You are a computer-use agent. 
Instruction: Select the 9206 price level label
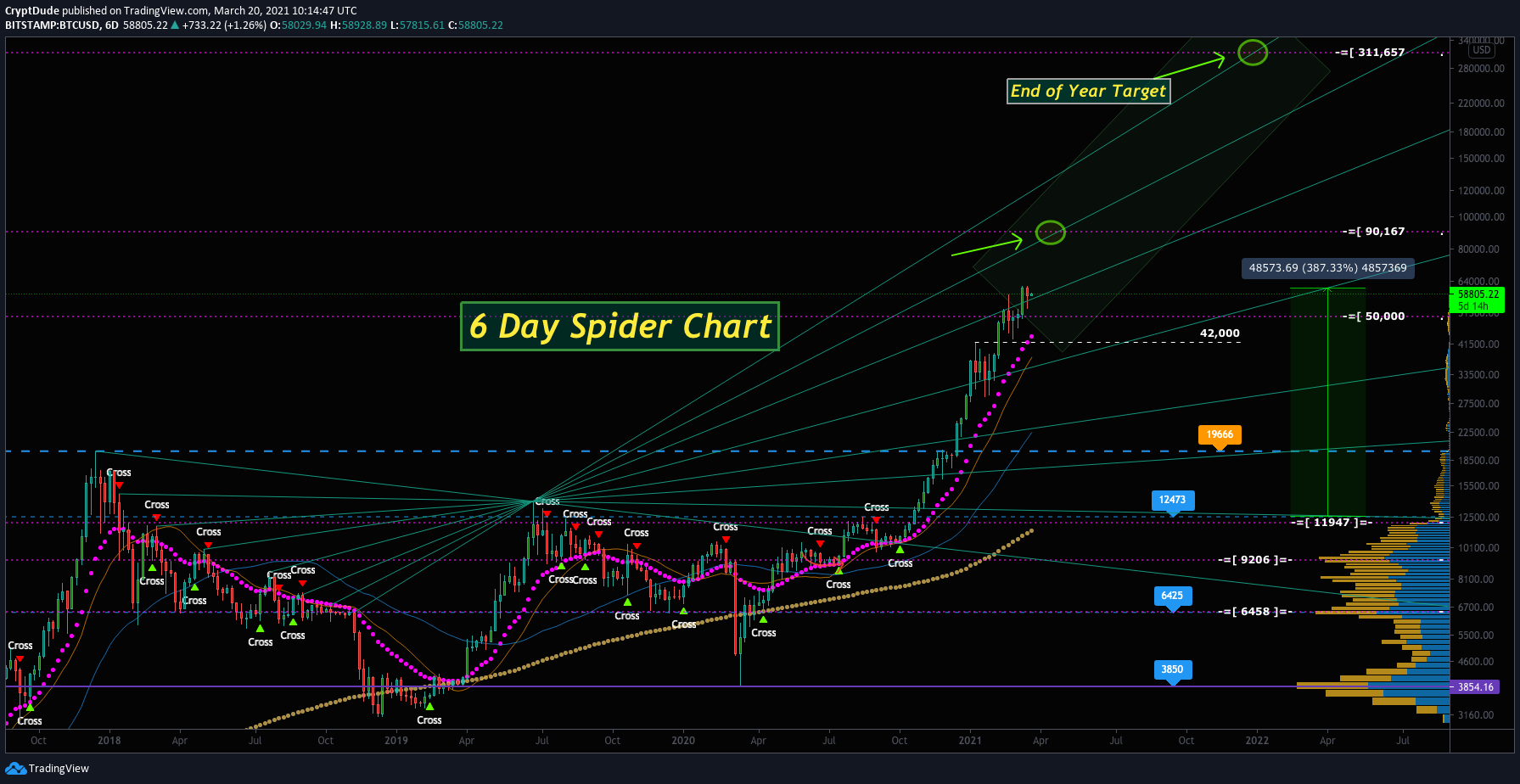[x=1256, y=560]
